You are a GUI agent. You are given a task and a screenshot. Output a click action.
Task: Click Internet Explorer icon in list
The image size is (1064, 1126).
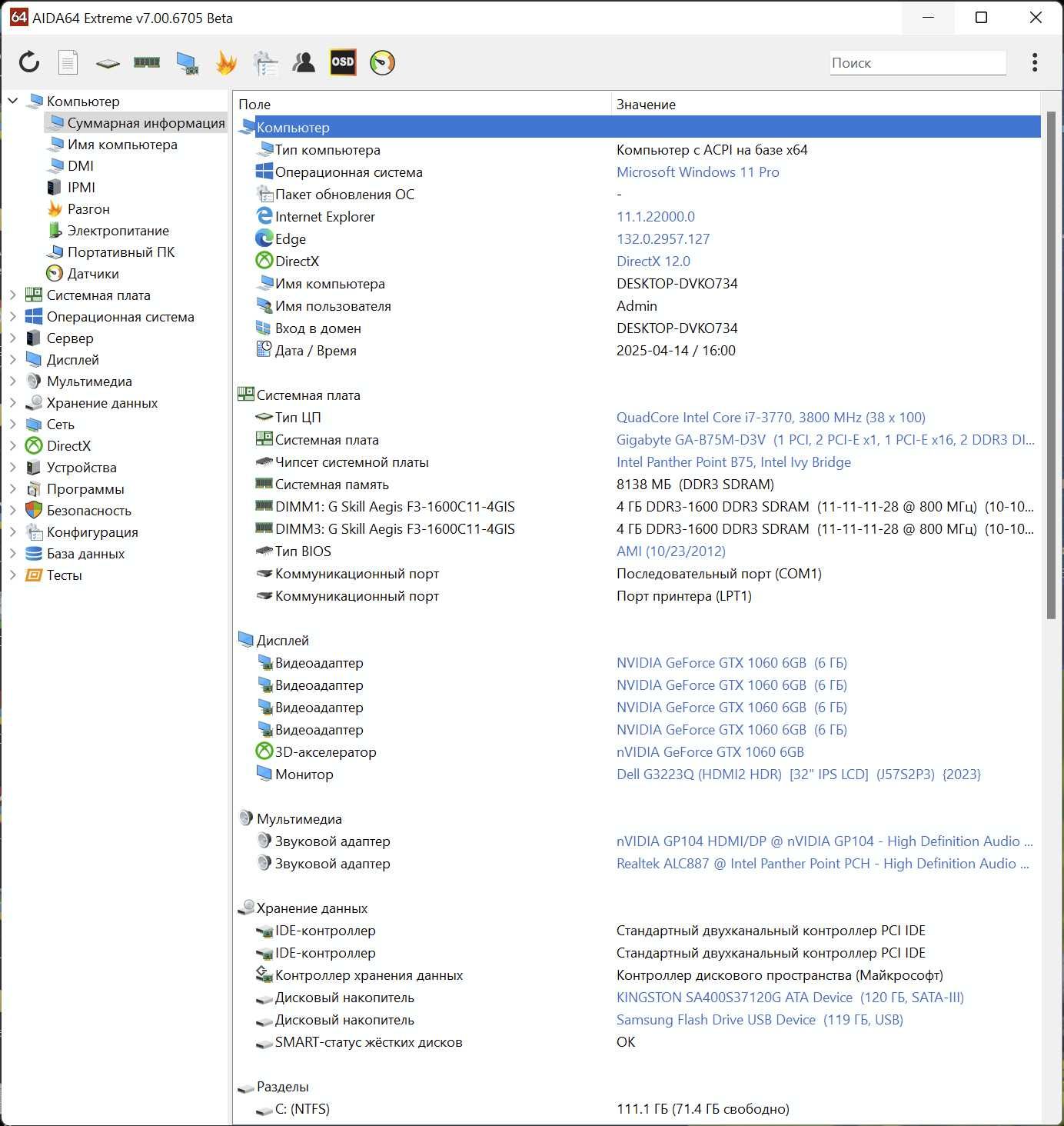[264, 216]
